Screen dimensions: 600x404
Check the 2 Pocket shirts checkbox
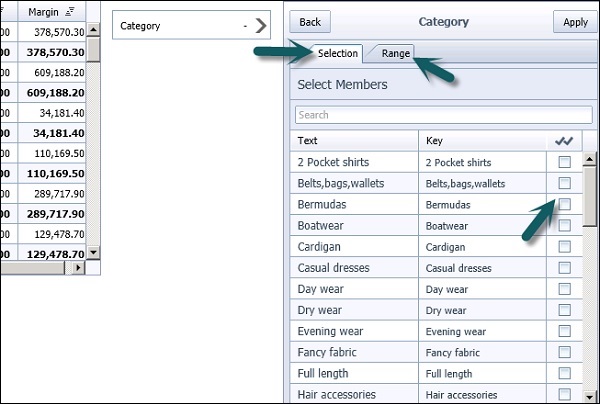coord(565,162)
